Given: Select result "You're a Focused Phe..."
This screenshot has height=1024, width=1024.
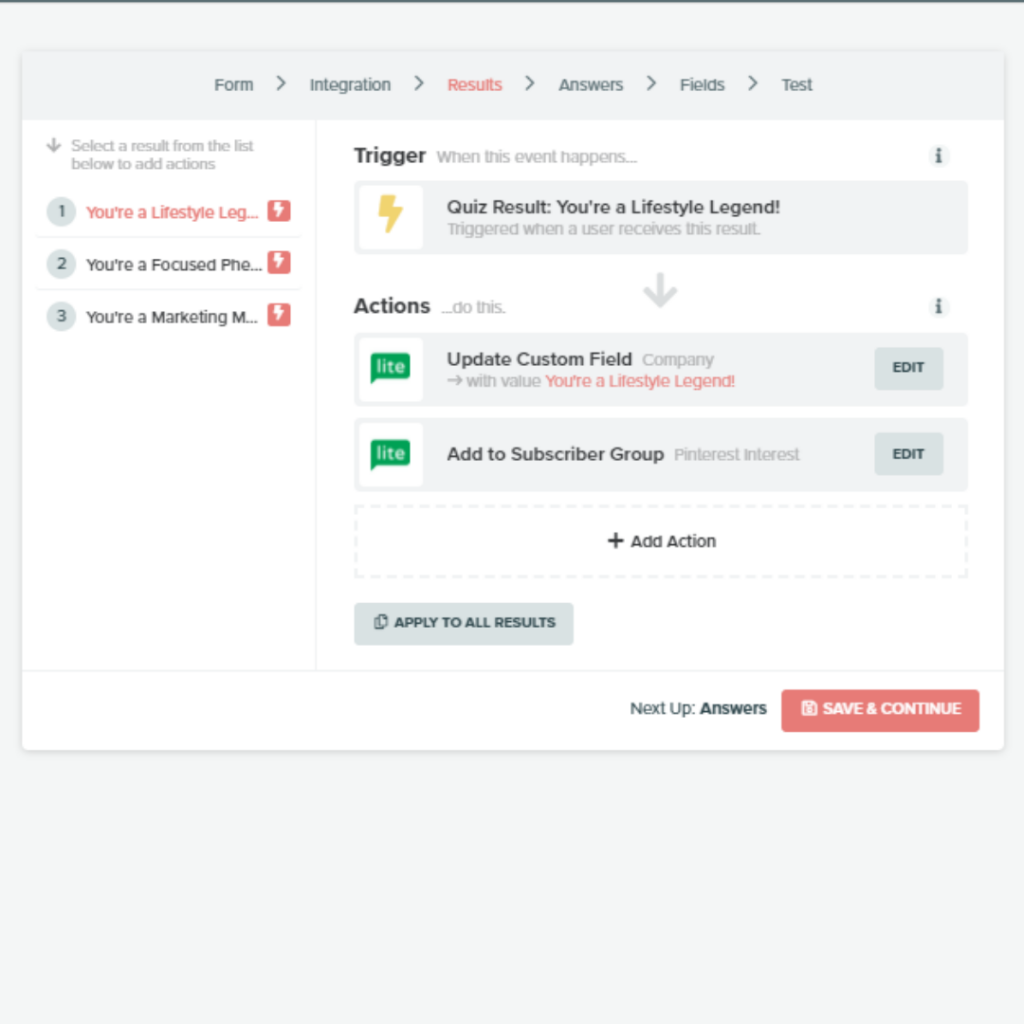Looking at the screenshot, I should 174,264.
